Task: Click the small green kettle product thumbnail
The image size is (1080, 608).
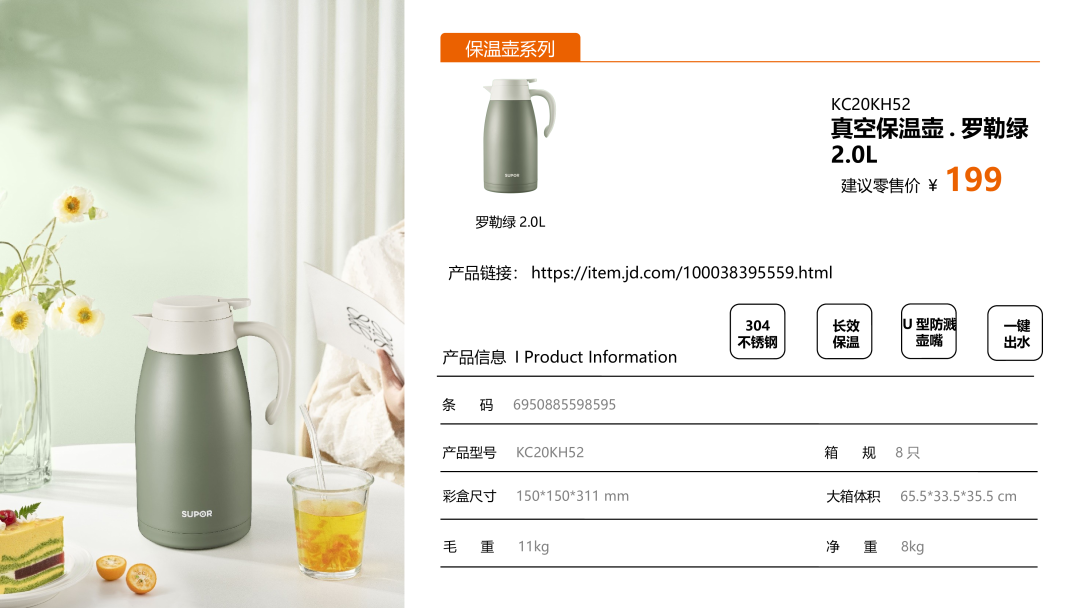Action: point(517,136)
